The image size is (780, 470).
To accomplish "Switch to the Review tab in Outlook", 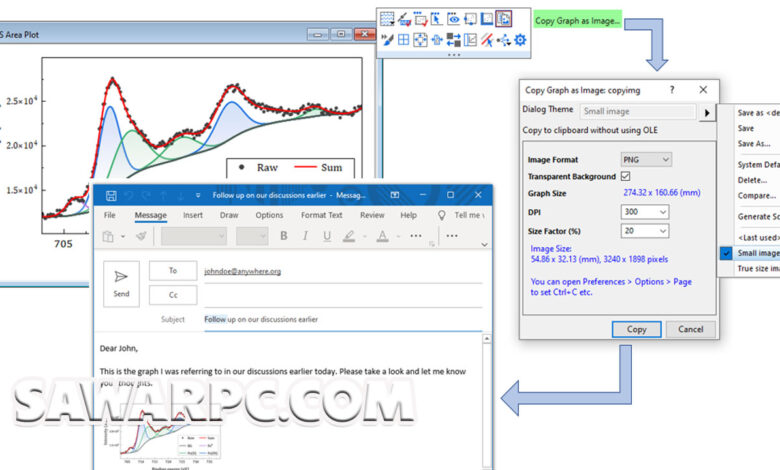I will [372, 215].
